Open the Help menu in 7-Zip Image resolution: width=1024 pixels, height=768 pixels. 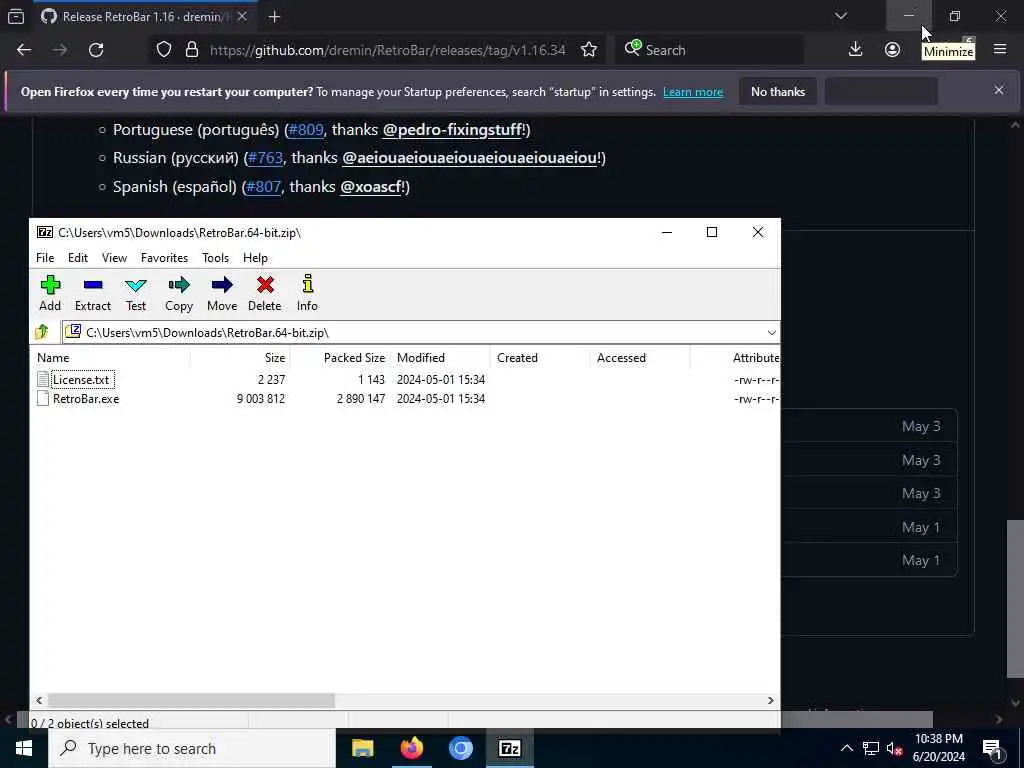coord(255,258)
